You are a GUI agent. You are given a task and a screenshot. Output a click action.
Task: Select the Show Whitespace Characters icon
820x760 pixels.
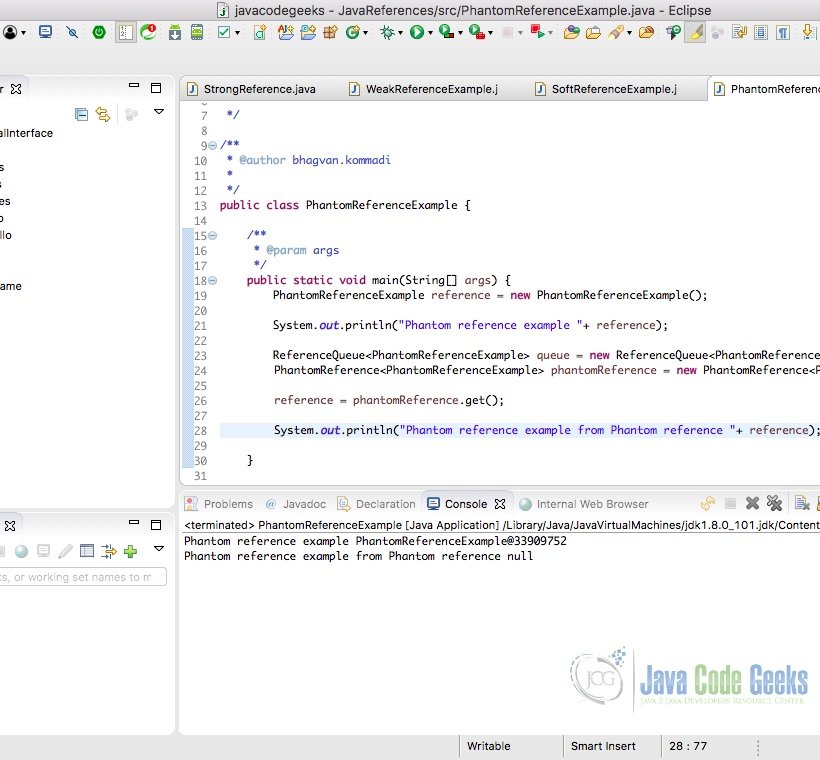click(x=782, y=33)
